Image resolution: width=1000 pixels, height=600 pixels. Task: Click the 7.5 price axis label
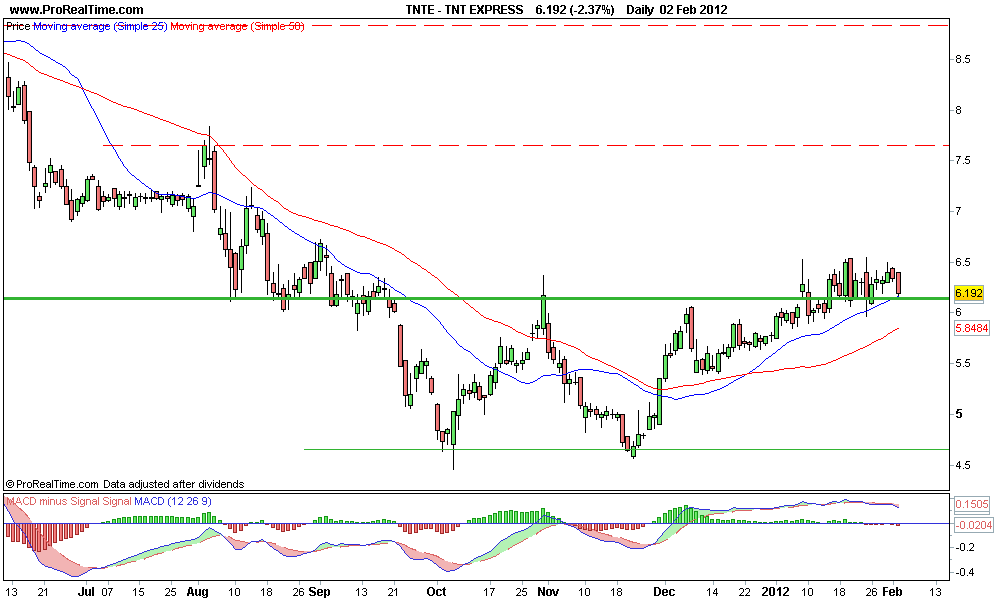tap(962, 160)
